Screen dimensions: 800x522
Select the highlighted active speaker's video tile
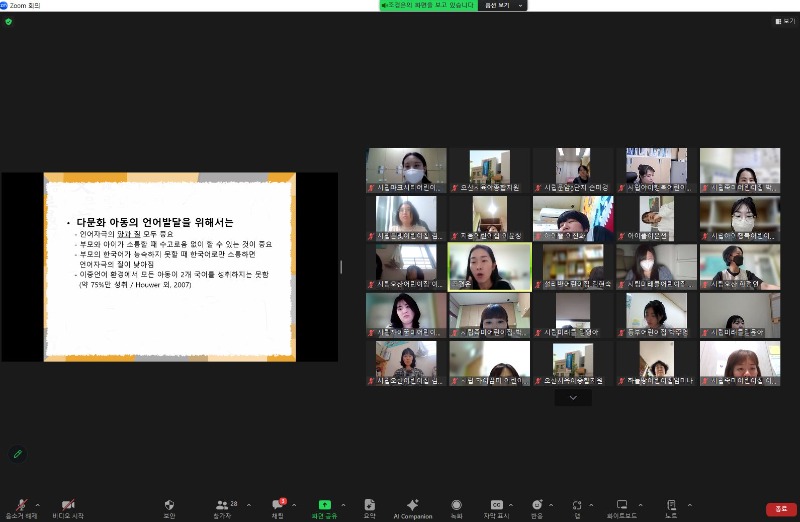[x=489, y=267]
